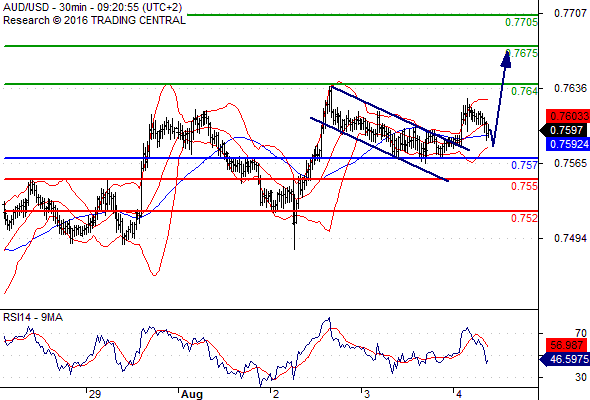Click the red 56.987 RSI tag

[x=567, y=345]
